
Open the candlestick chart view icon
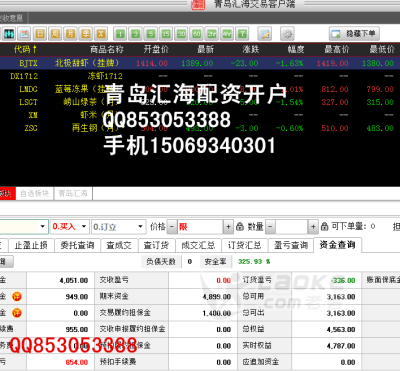pos(9,33)
